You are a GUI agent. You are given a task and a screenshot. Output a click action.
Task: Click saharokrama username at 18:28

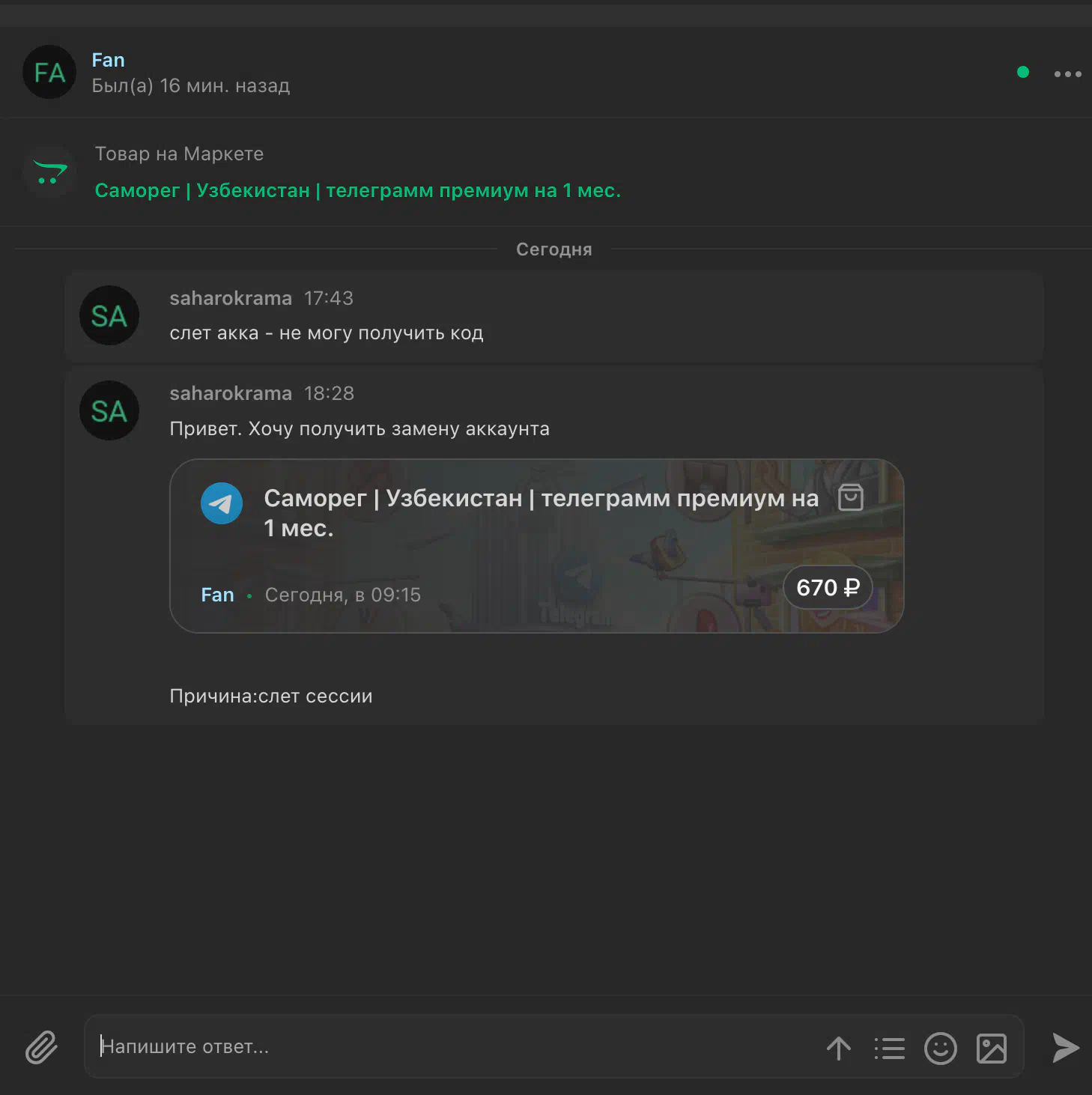(231, 393)
